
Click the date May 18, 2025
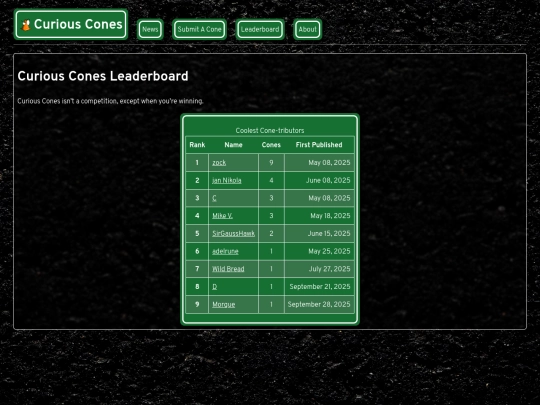point(330,216)
